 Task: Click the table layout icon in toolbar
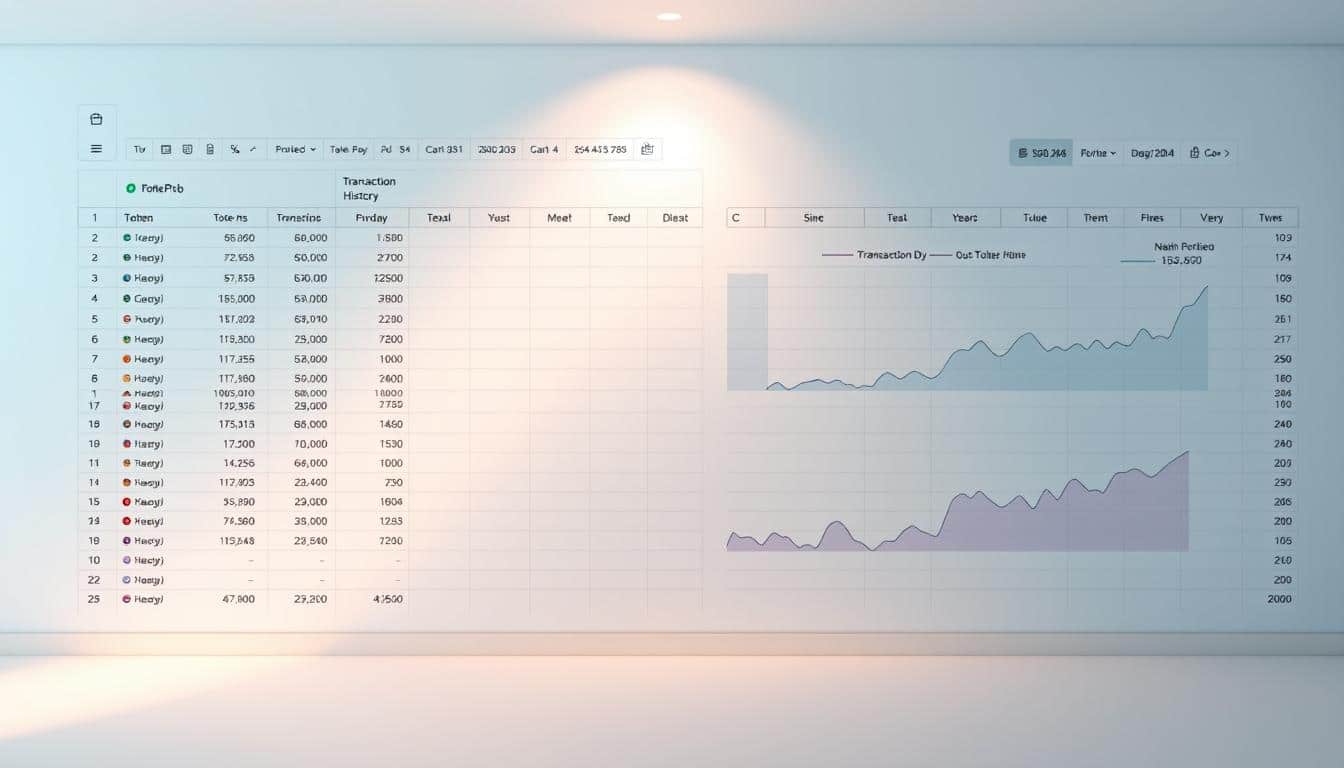point(166,149)
